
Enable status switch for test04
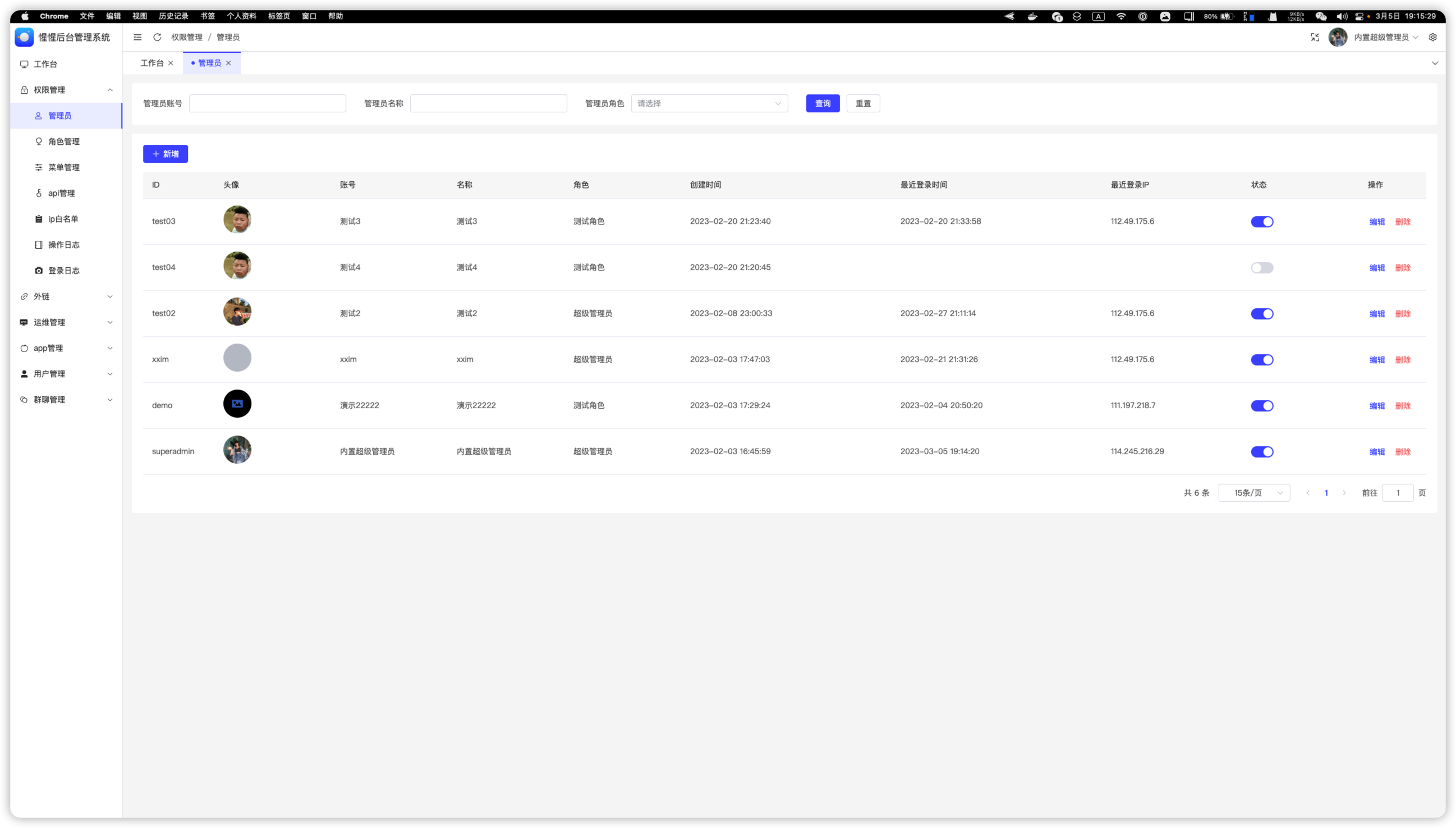click(1262, 268)
